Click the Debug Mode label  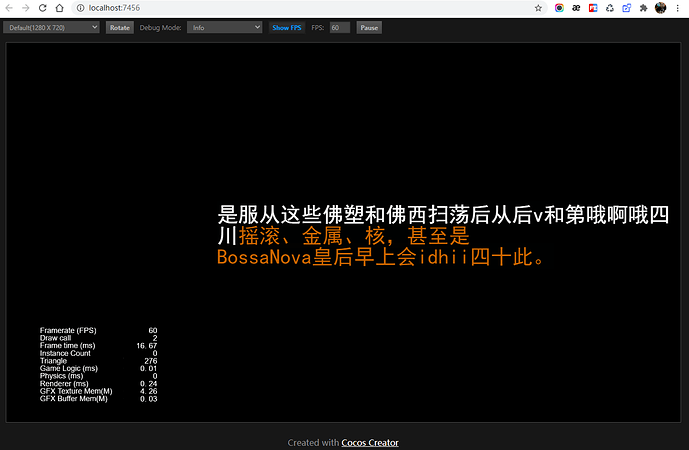[x=160, y=28]
